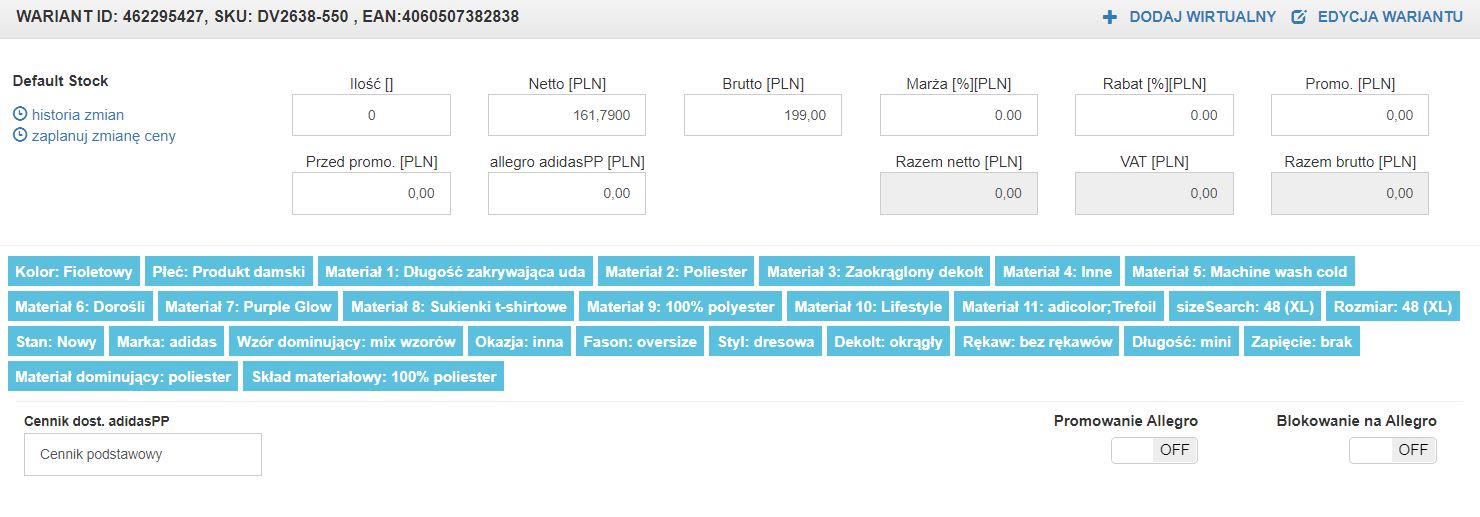Click the zaplanuj zmianę ceny link
Screen dimensions: 1480x517
coord(104,136)
